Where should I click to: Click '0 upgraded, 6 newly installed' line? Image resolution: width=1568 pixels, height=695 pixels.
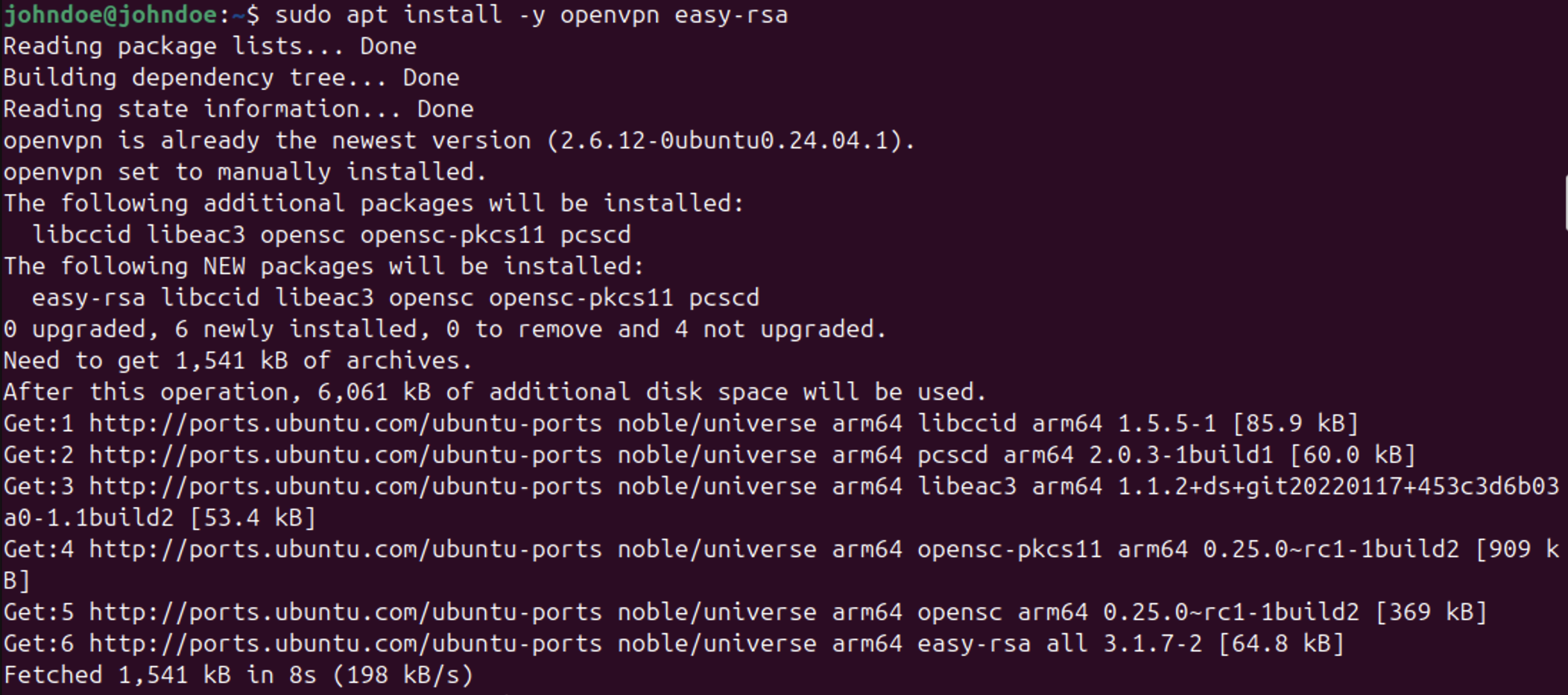pyautogui.click(x=445, y=329)
